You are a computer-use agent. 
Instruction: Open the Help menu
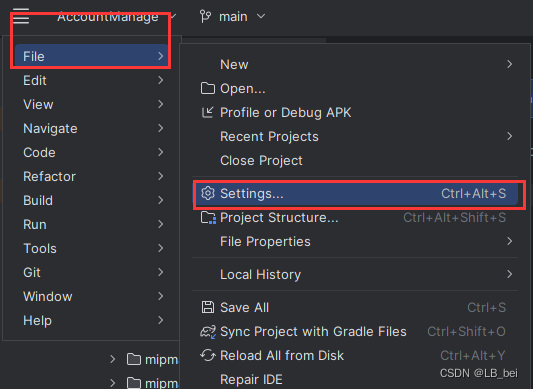(92, 321)
